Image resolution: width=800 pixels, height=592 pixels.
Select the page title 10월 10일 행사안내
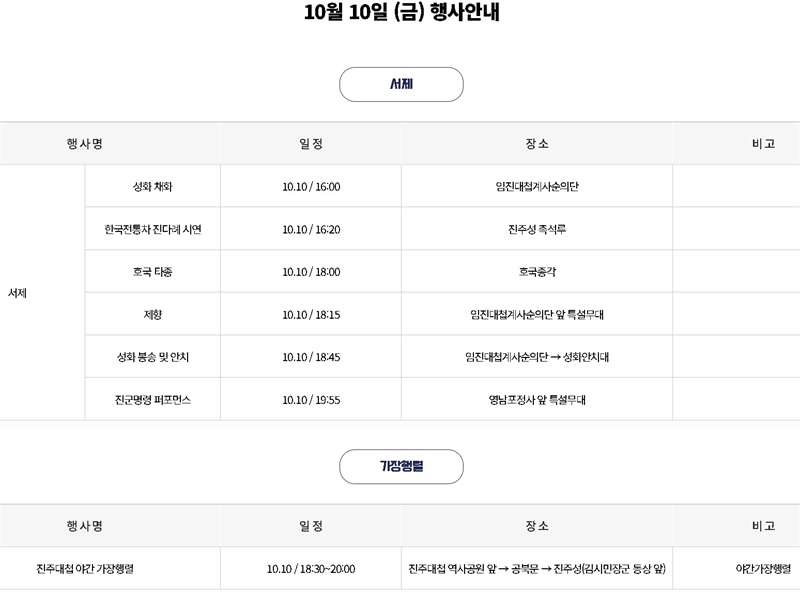pyautogui.click(x=400, y=15)
